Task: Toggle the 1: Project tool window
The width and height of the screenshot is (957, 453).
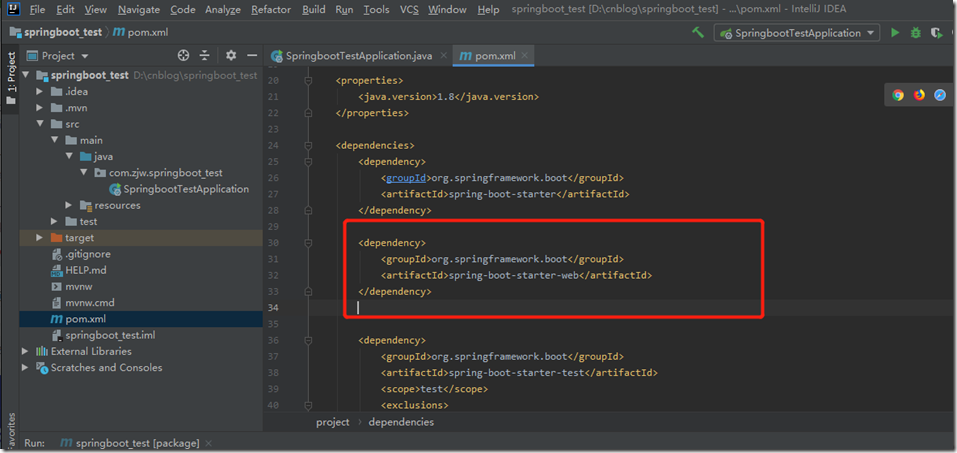Action: pos(11,79)
